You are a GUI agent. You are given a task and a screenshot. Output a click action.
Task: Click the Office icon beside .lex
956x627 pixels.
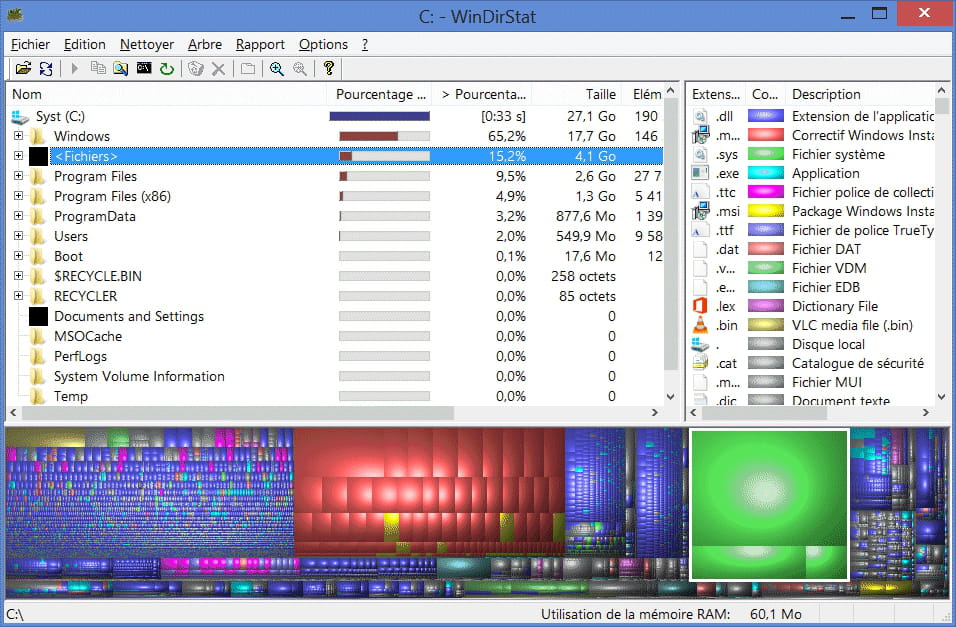point(700,306)
